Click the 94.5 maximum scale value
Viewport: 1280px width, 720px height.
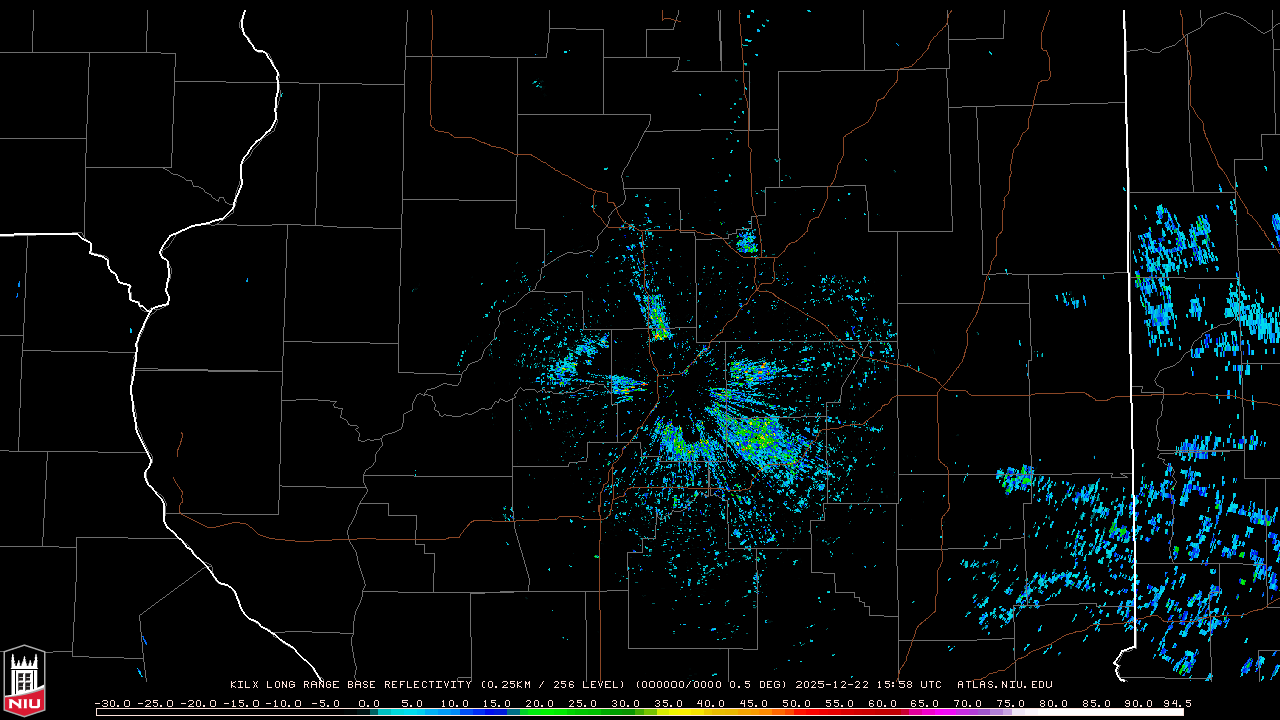pos(1175,704)
